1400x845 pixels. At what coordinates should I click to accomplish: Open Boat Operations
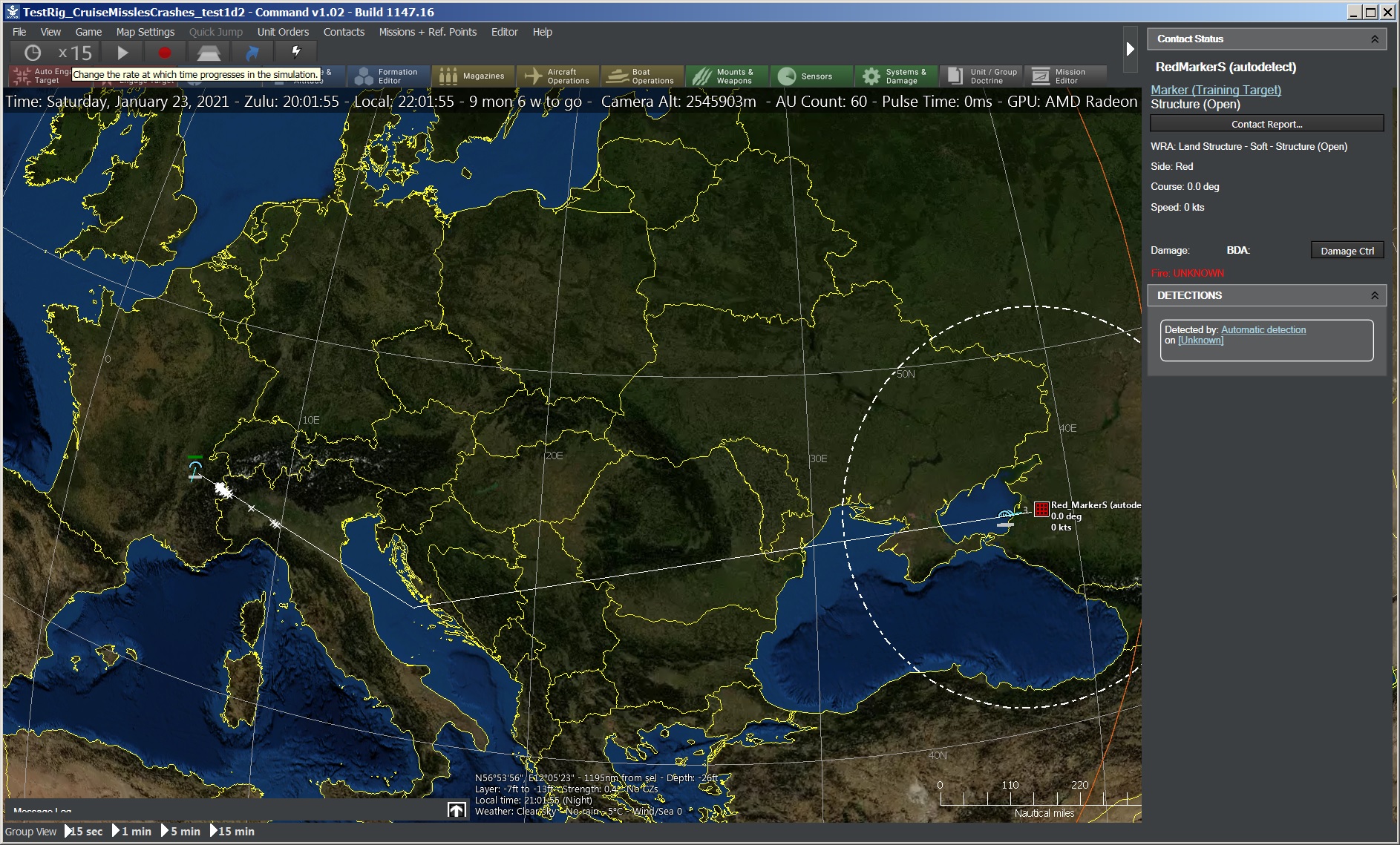tap(641, 76)
